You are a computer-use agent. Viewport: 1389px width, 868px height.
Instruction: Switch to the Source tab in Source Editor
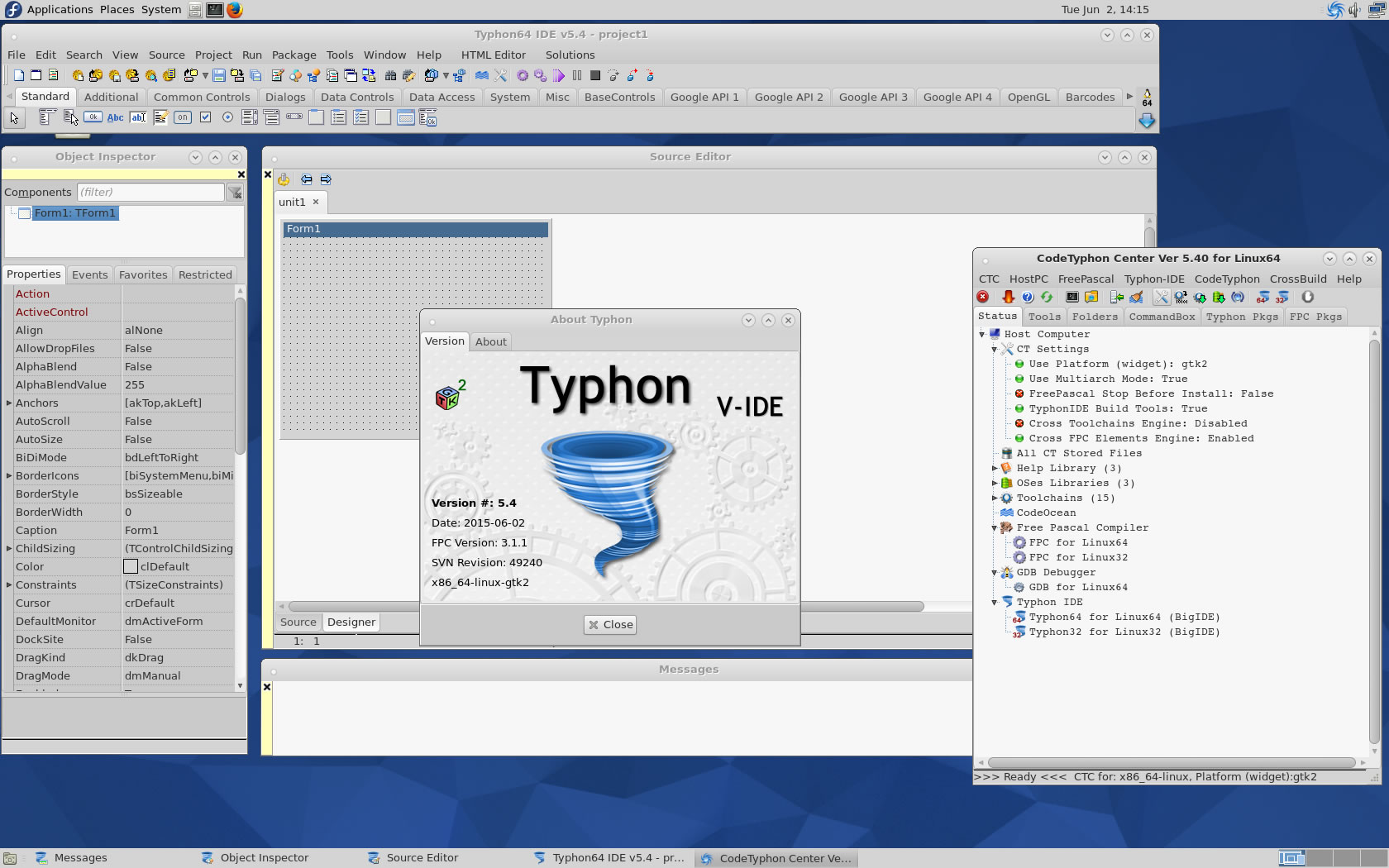pos(298,622)
